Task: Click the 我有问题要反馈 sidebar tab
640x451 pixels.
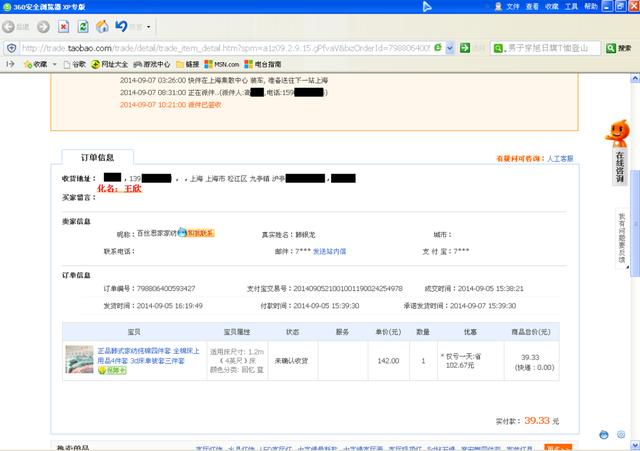Action: (622, 238)
